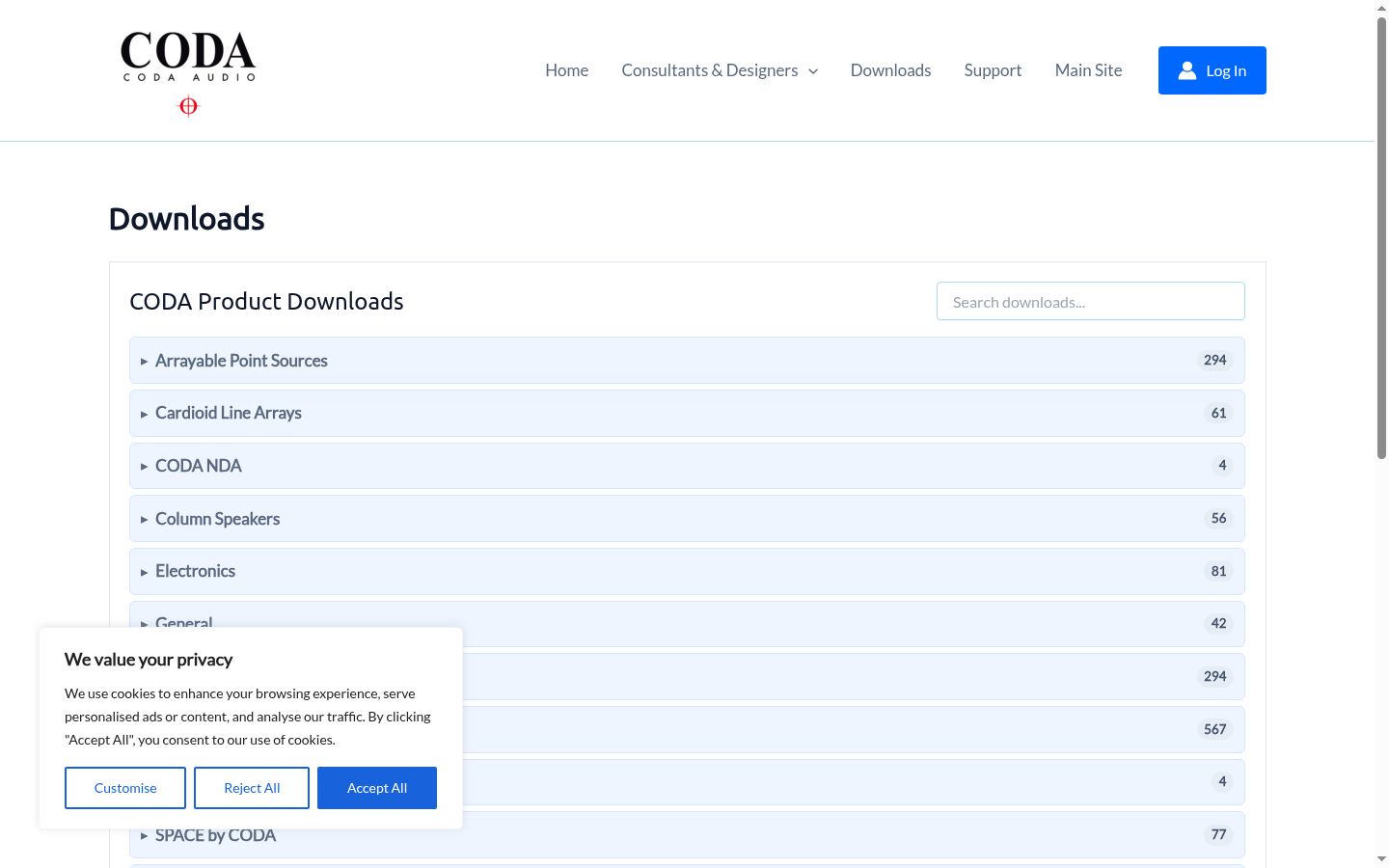Click the 77 count badge on SPACE by CODA
Viewport: 1389px width, 868px height.
click(1218, 834)
